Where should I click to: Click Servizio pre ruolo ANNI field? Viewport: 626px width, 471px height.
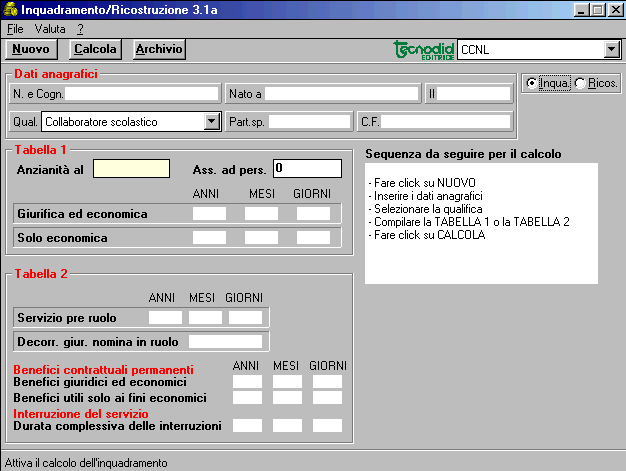(x=165, y=317)
